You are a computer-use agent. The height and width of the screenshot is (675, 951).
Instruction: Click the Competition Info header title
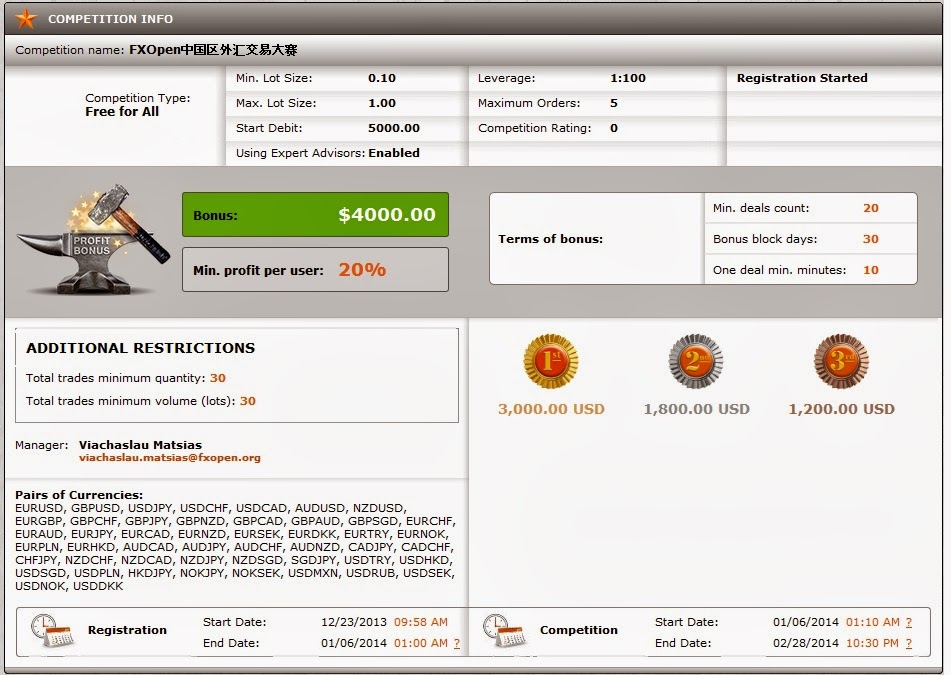110,19
